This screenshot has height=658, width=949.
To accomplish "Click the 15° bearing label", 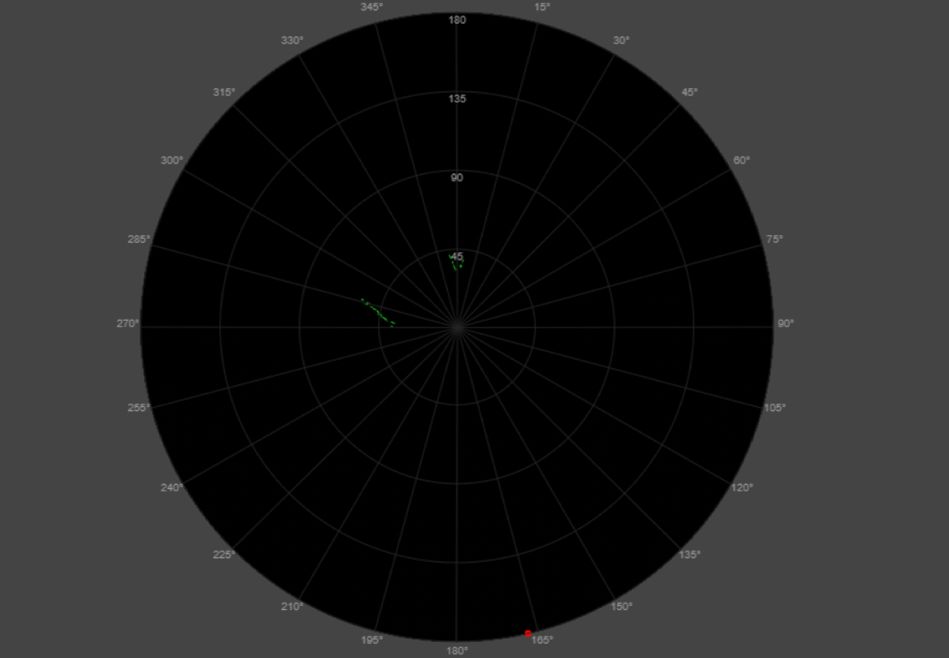I will 542,7.
